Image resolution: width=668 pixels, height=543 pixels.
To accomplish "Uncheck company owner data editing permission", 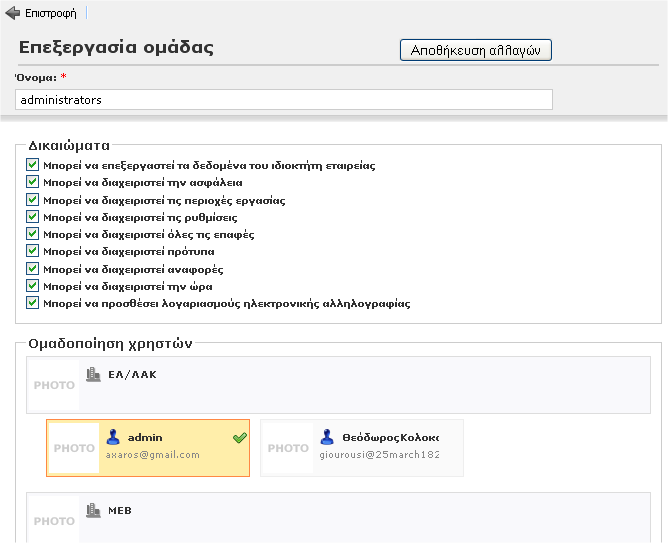I will pyautogui.click(x=34, y=166).
